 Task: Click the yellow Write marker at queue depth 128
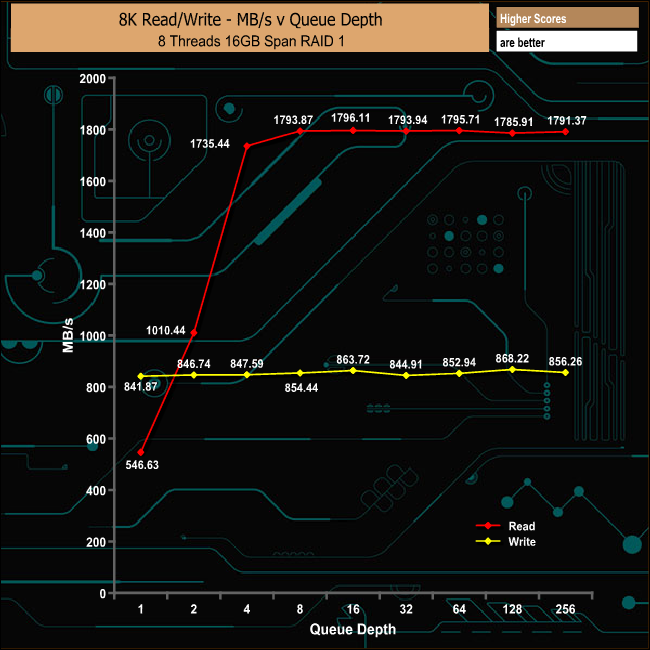click(512, 369)
